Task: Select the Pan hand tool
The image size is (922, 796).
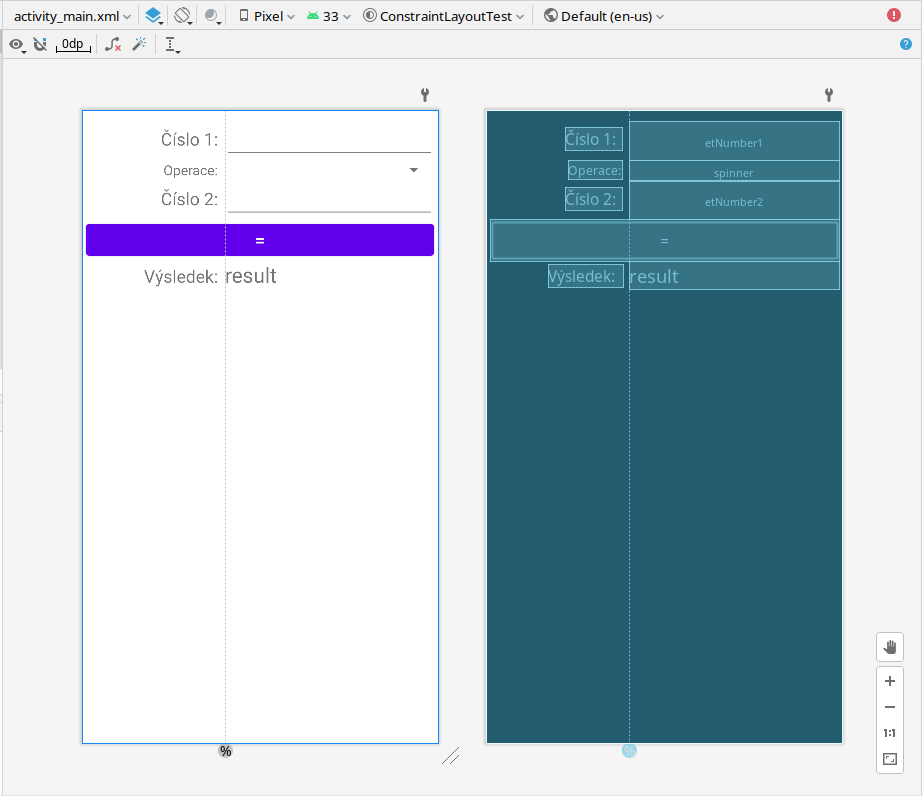Action: click(889, 647)
